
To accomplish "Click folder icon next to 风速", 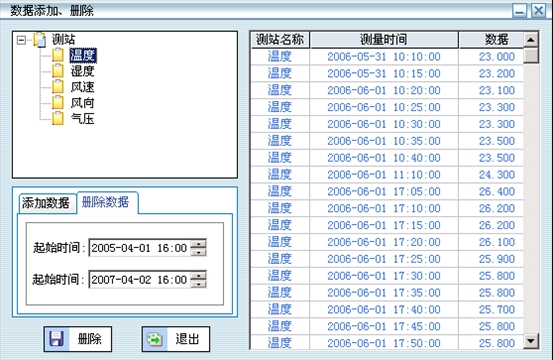I will [58, 87].
